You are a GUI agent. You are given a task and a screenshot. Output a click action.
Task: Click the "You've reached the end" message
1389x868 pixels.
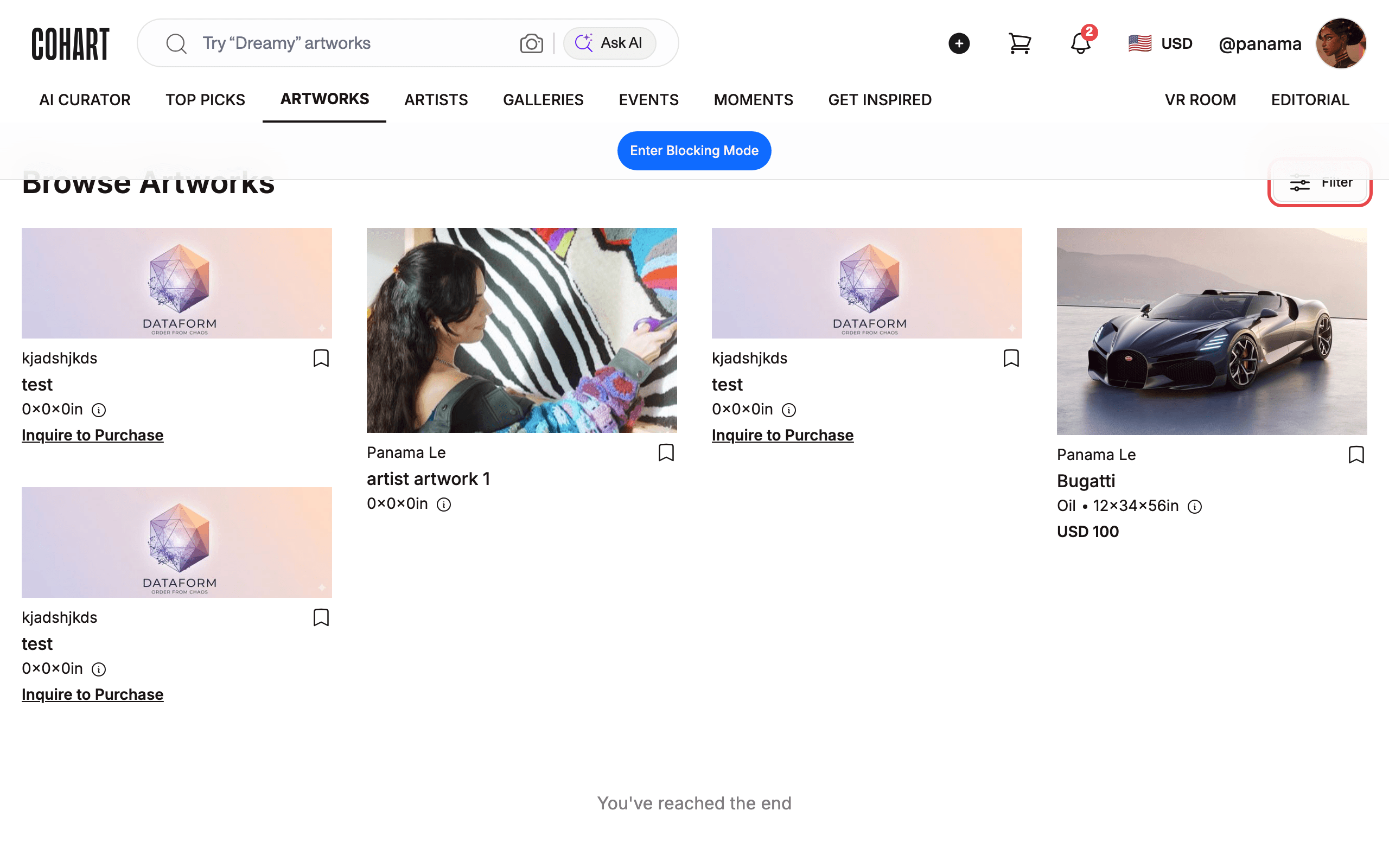(x=694, y=803)
